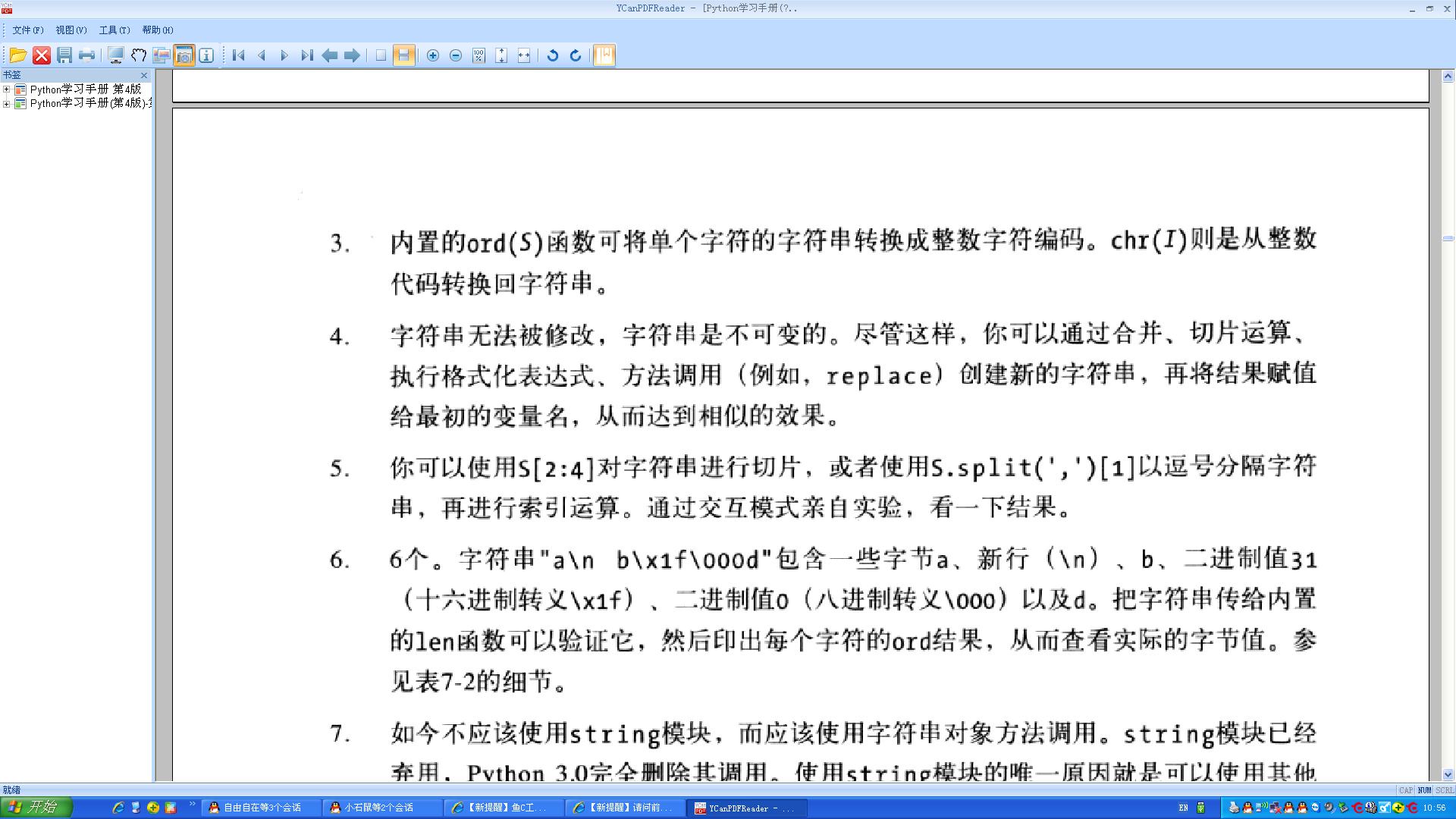Open the bookmark icon at toolbar end
Screen dimensions: 1456x819
click(x=603, y=55)
